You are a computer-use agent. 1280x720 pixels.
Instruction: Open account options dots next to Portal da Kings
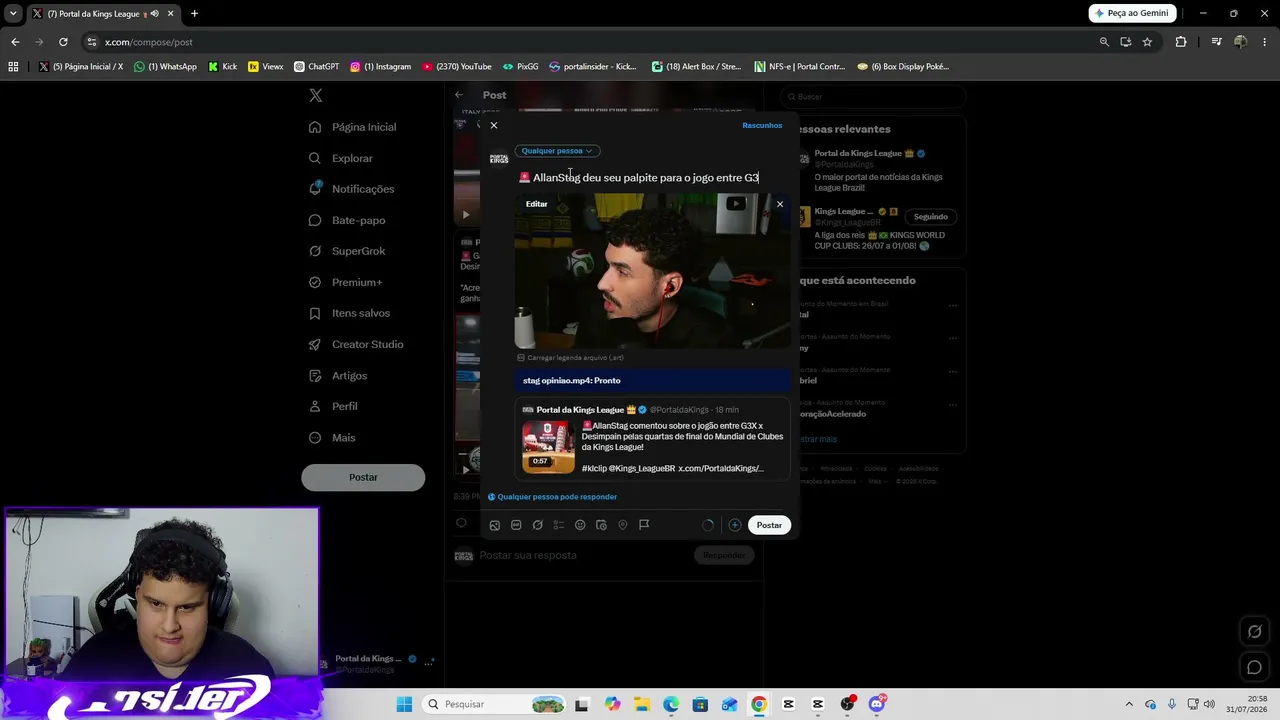429,662
